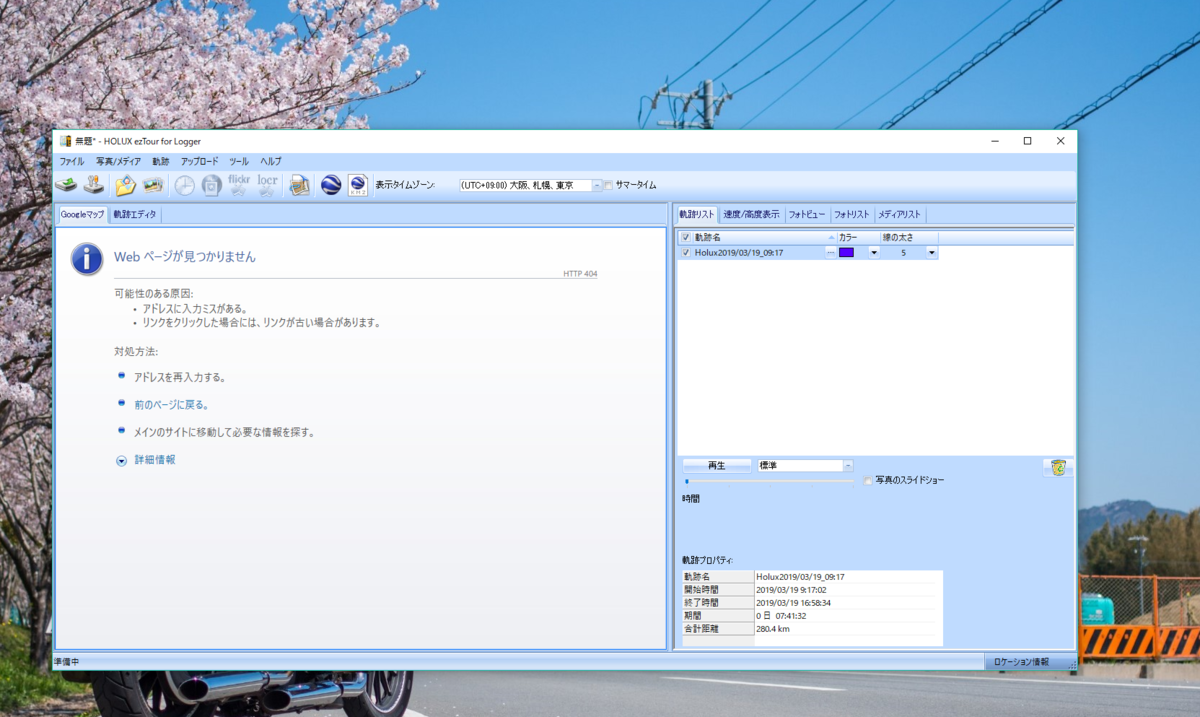The height and width of the screenshot is (717, 1200).
Task: Export the track as KMZ file
Action: tap(359, 185)
